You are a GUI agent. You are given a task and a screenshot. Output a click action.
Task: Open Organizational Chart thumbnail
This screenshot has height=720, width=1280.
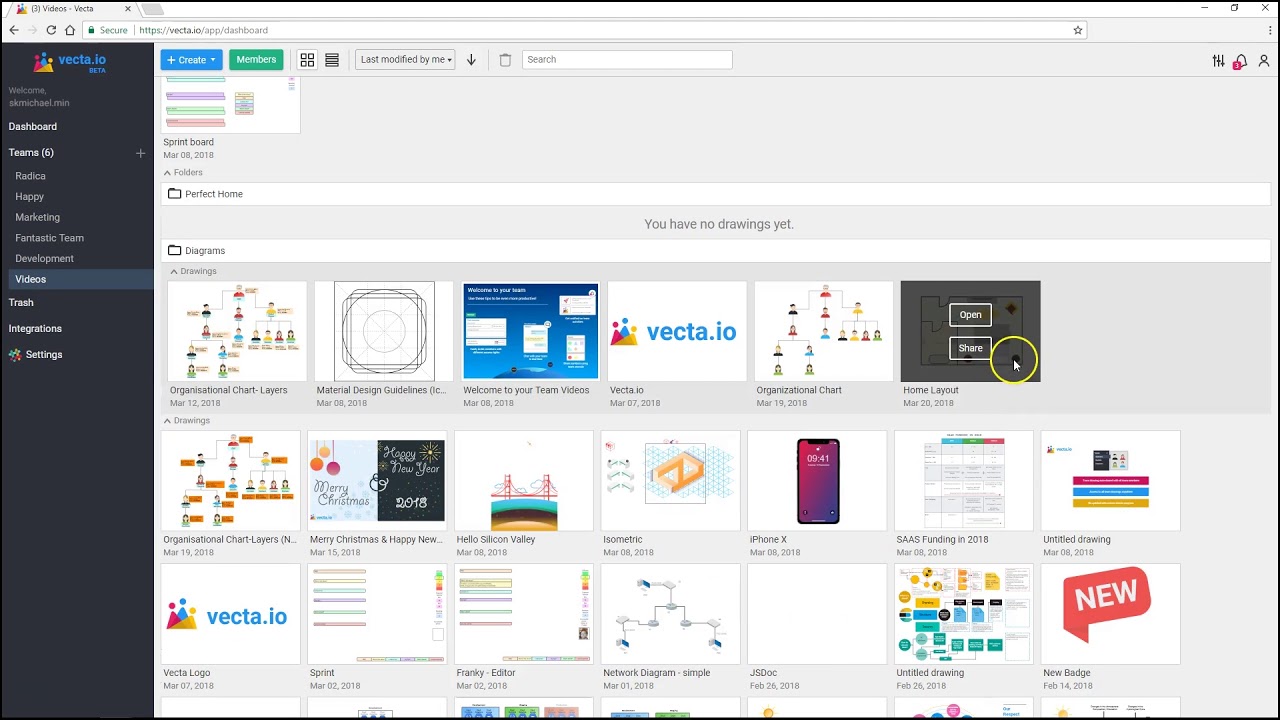[x=824, y=331]
